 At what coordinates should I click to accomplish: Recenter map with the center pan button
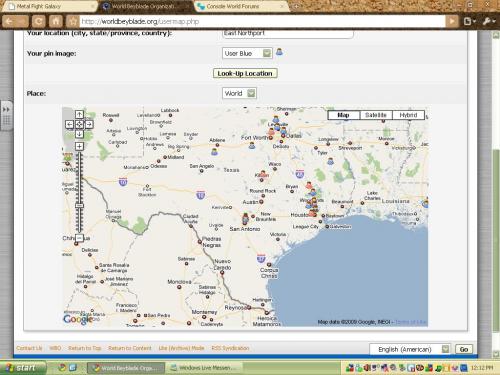pos(79,124)
